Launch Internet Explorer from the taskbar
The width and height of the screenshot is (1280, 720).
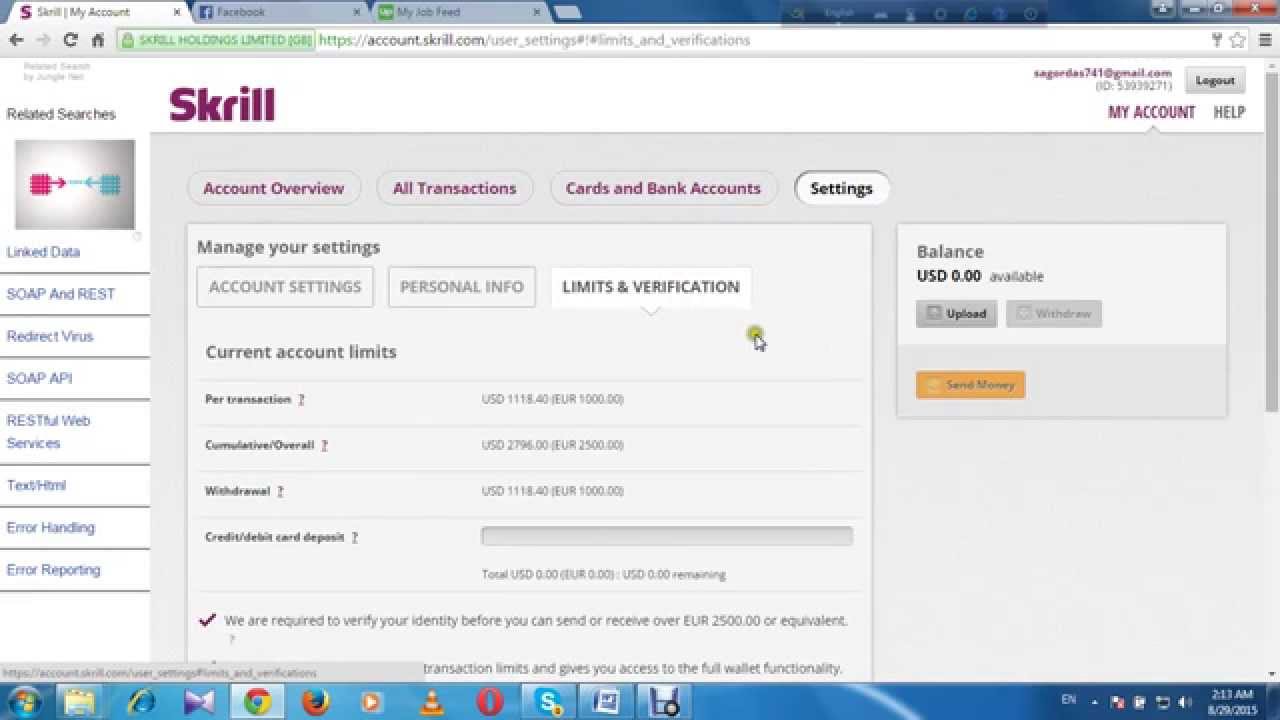(141, 702)
